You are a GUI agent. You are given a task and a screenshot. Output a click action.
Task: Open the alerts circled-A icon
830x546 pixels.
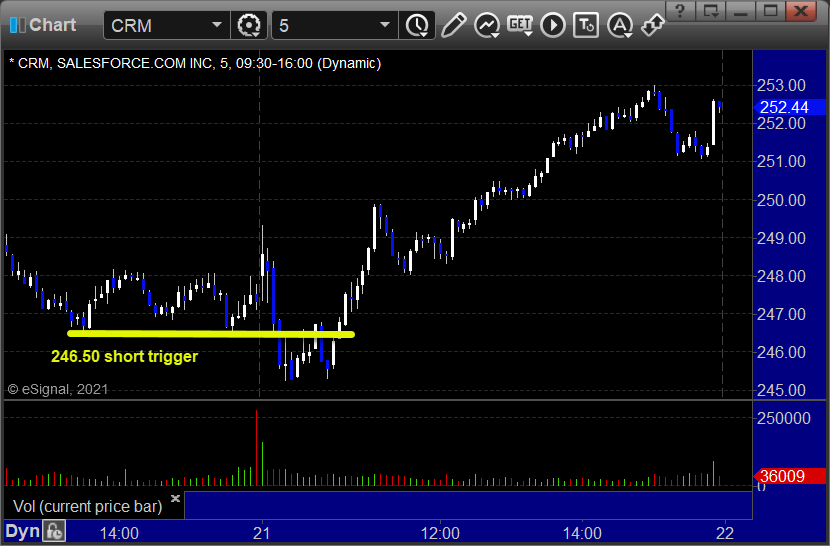pos(620,25)
